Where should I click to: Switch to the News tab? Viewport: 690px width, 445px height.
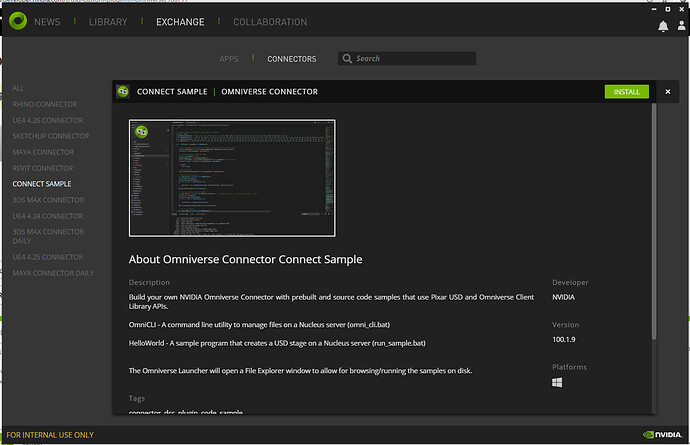click(47, 22)
